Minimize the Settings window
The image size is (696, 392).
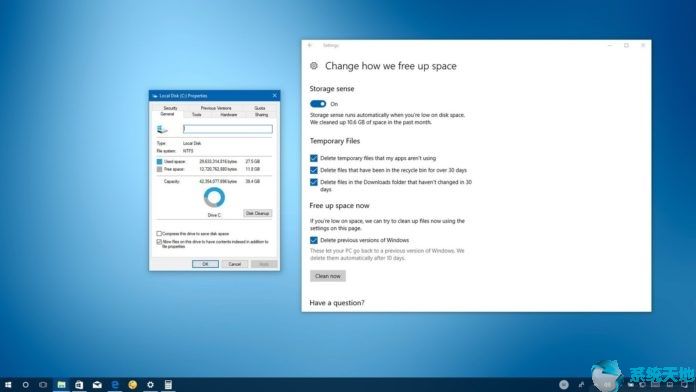click(x=610, y=45)
